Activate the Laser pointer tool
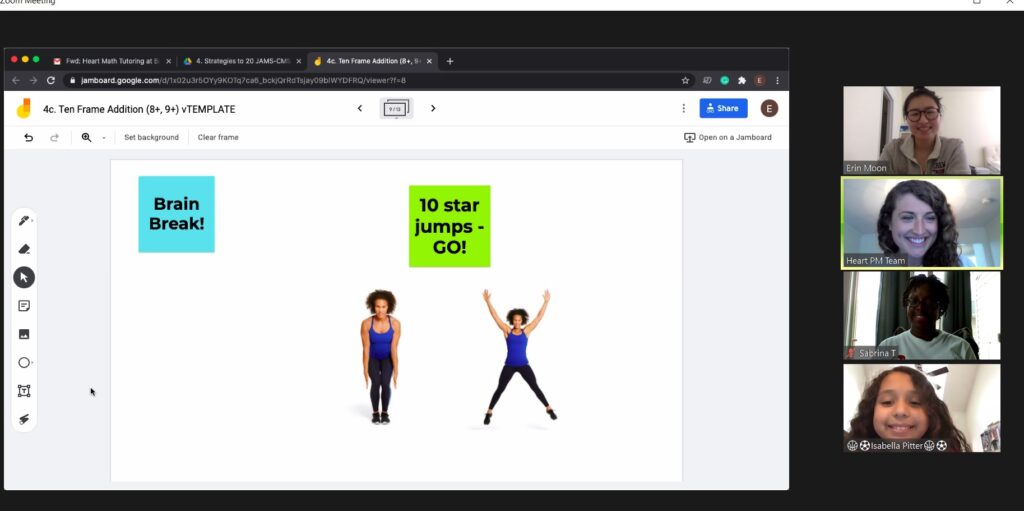1024x511 pixels. pos(24,419)
